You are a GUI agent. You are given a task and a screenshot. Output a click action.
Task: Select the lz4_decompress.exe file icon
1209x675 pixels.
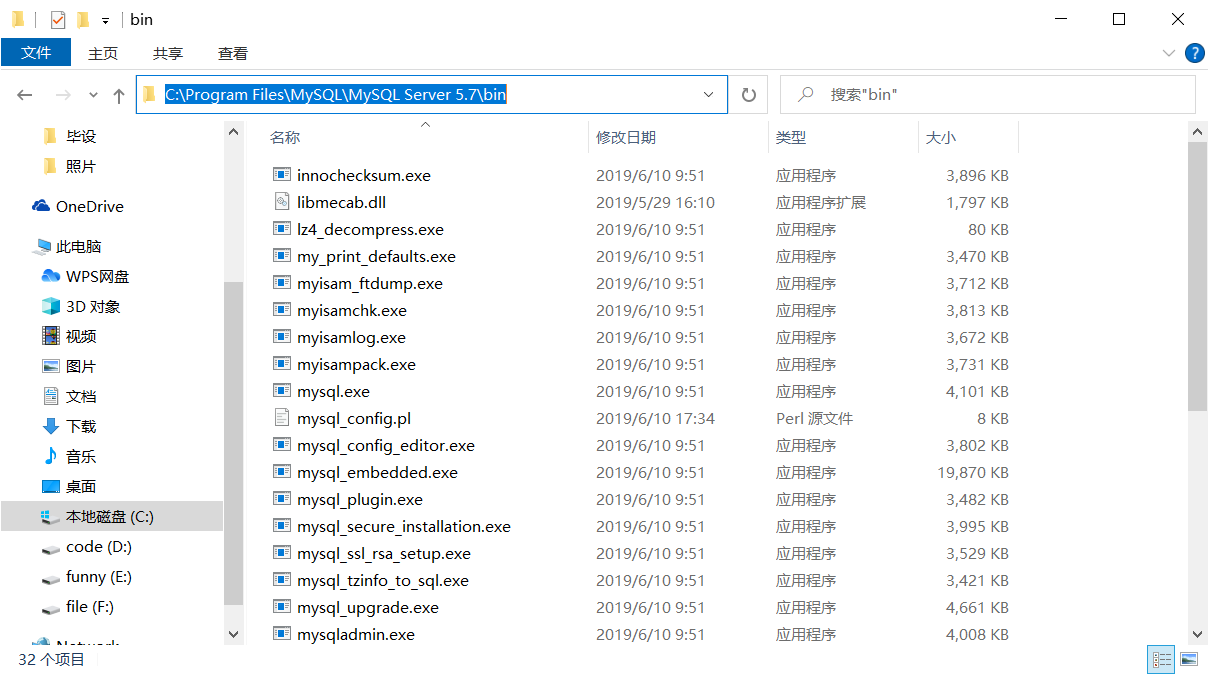click(281, 228)
